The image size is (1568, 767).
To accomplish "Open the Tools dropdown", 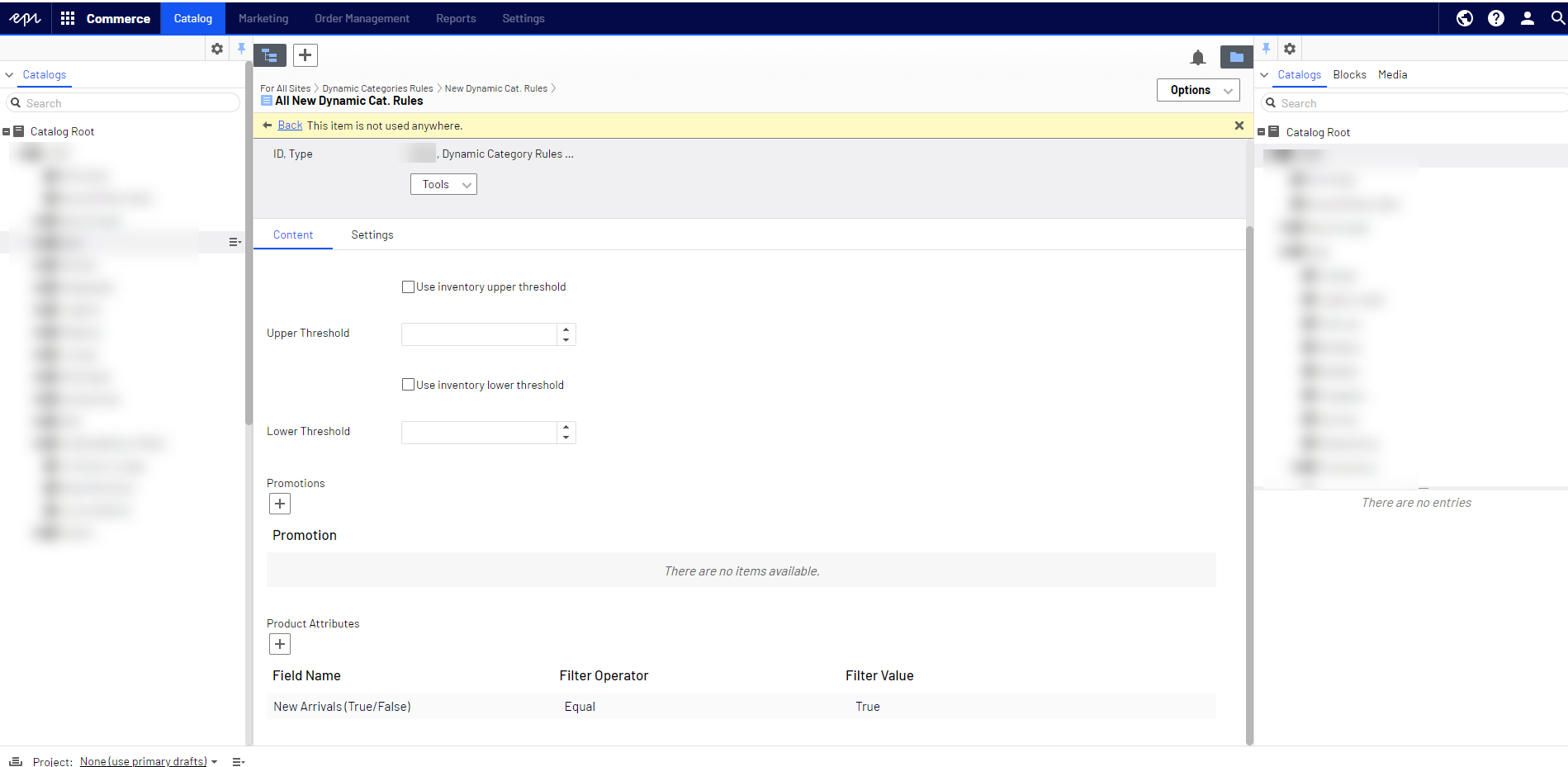I will (443, 185).
